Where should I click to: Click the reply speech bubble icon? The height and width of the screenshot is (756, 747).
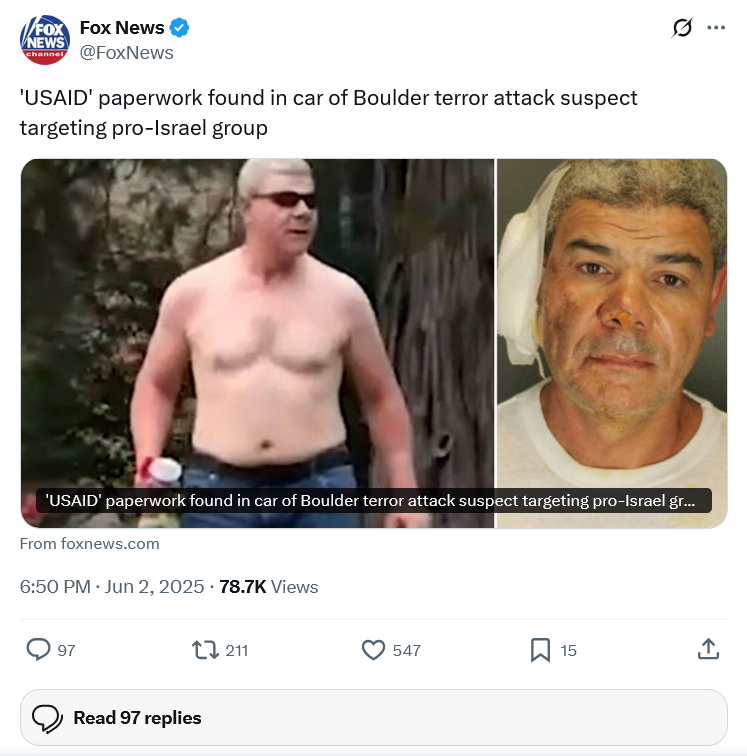coord(38,649)
